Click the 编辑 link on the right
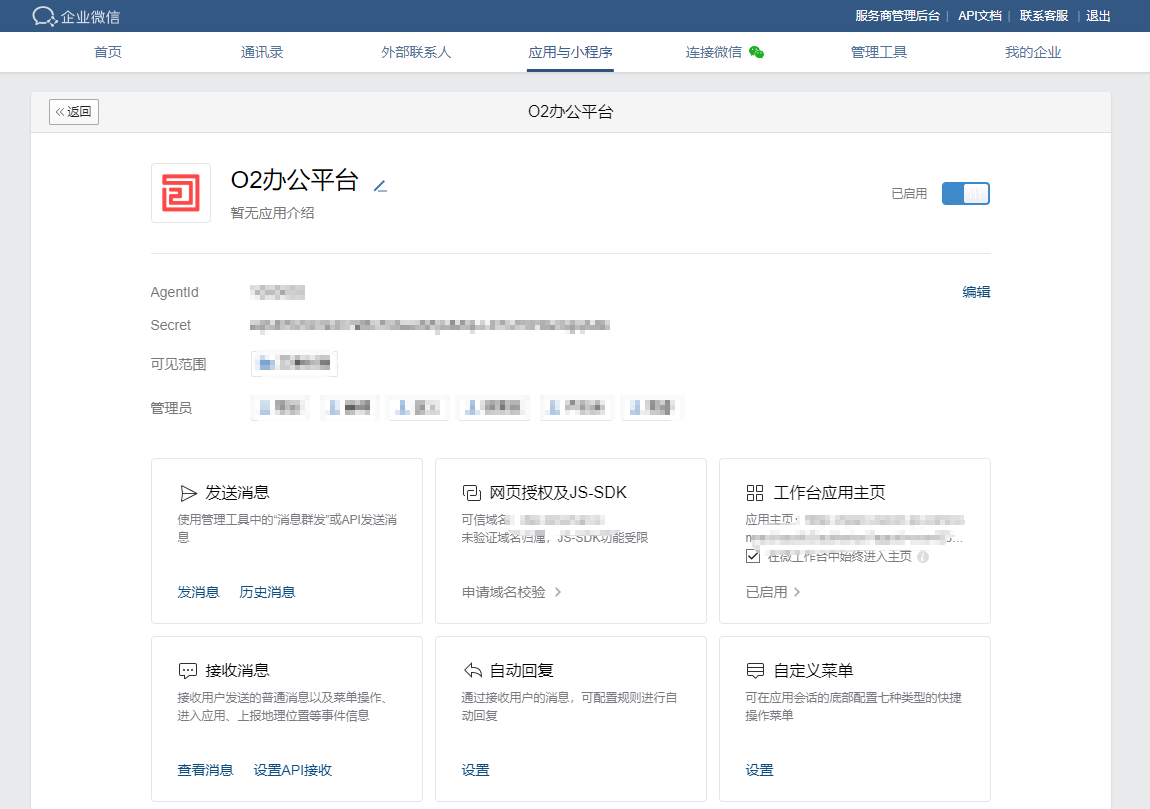The height and width of the screenshot is (809, 1150). [976, 291]
